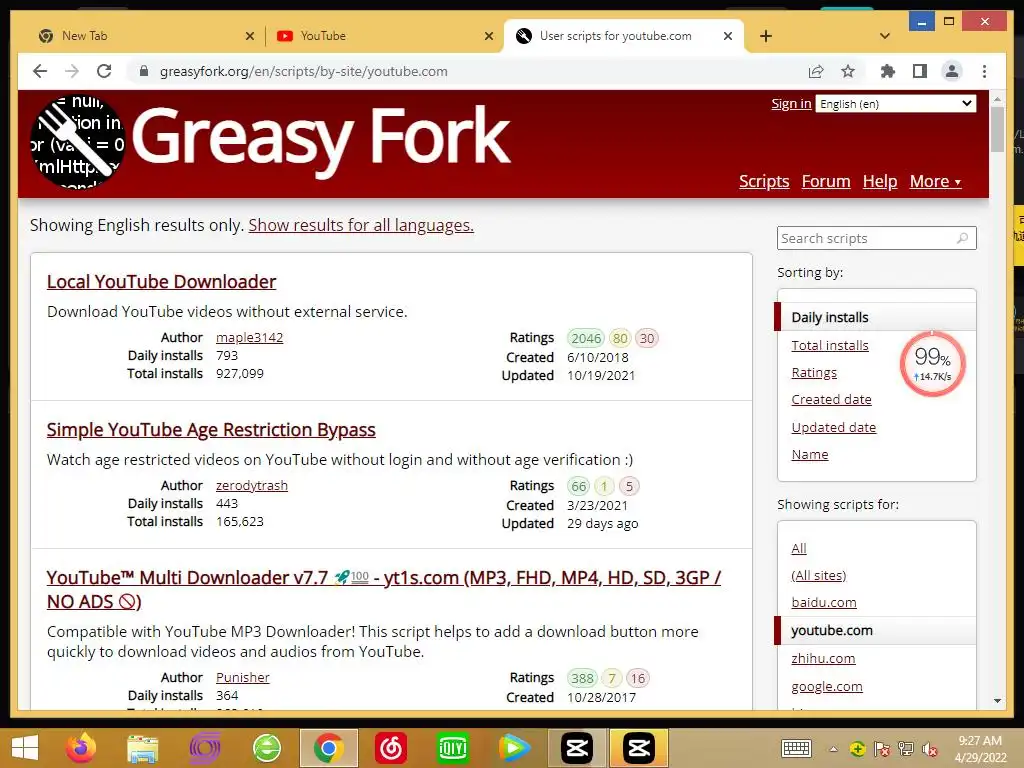
Task: Click scrollbar down arrow
Action: [x=997, y=701]
